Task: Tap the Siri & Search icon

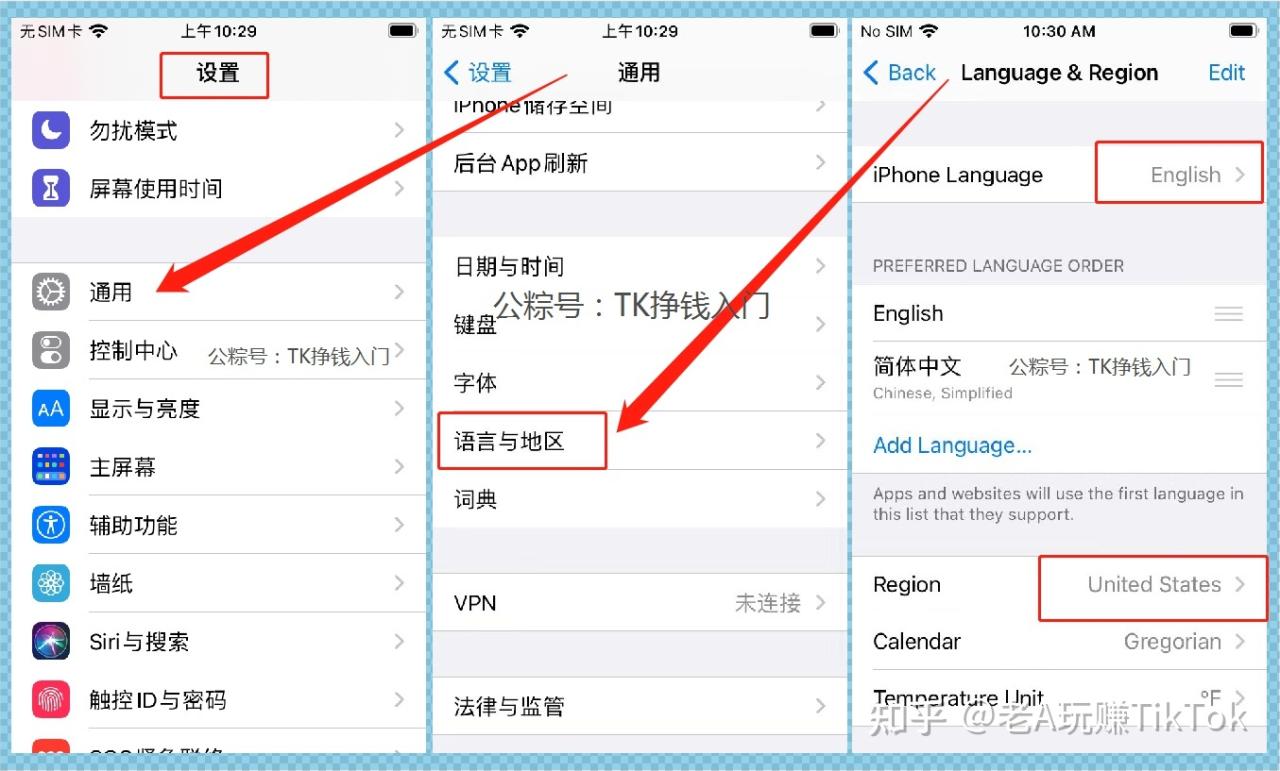Action: (x=51, y=642)
